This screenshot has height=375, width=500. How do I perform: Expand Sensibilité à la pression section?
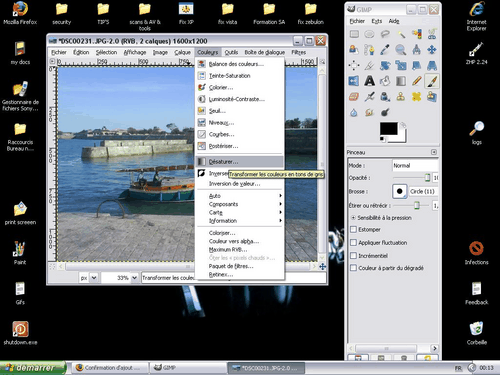click(x=353, y=218)
